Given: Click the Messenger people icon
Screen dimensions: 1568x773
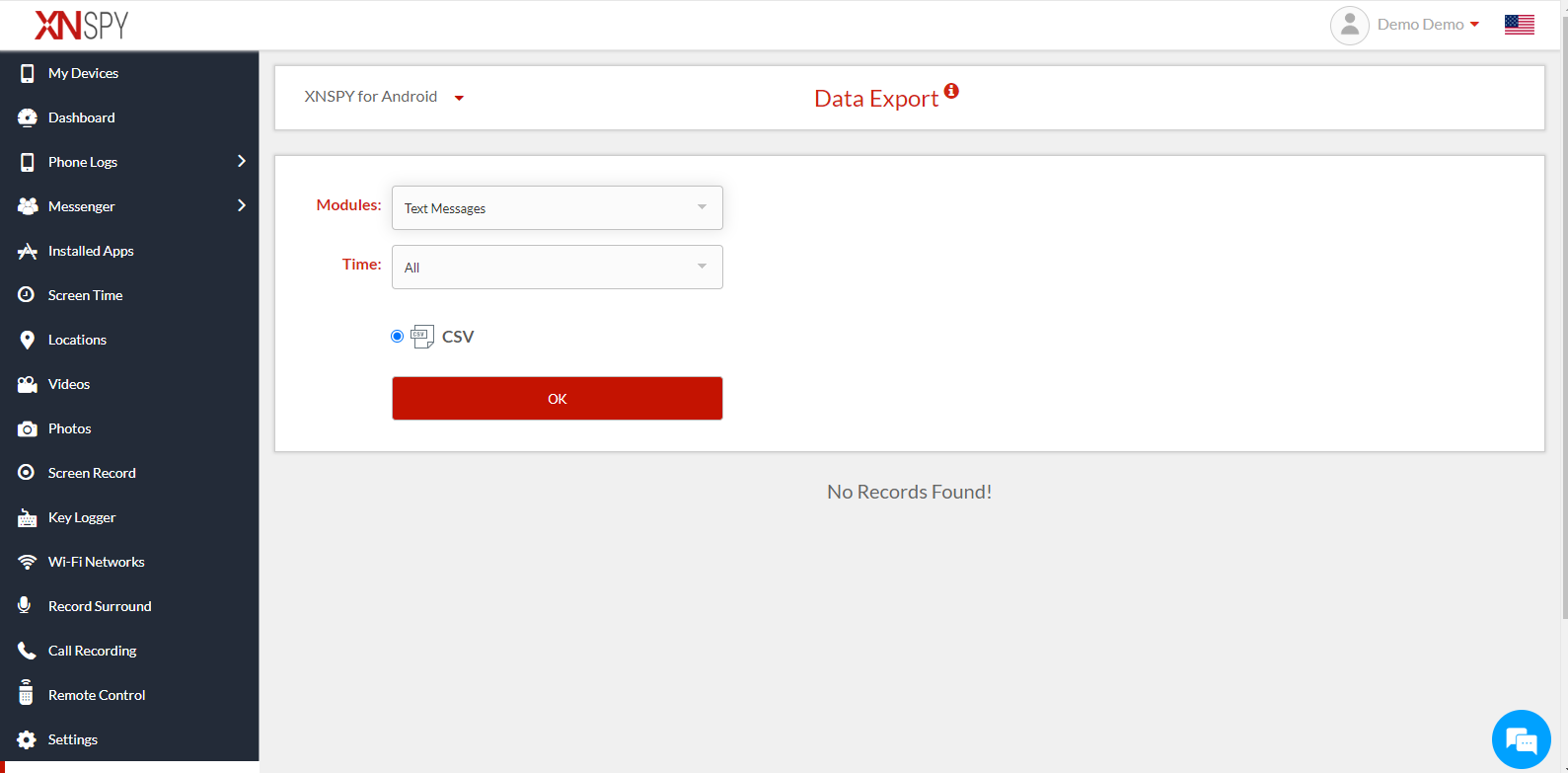Looking at the screenshot, I should 28,206.
